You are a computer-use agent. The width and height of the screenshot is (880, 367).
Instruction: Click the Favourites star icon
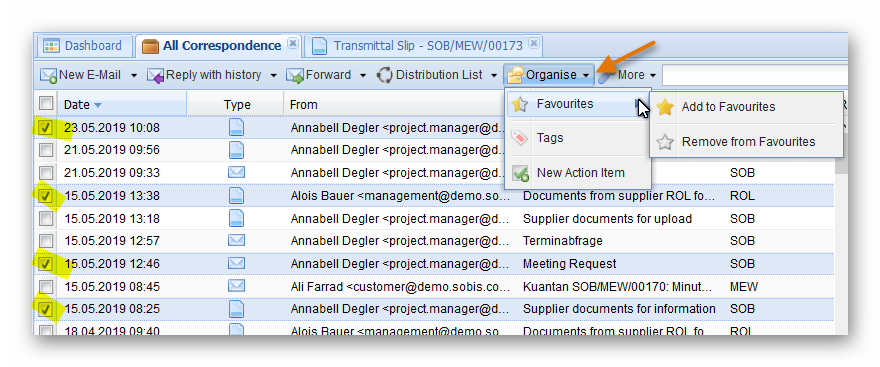pyautogui.click(x=520, y=104)
